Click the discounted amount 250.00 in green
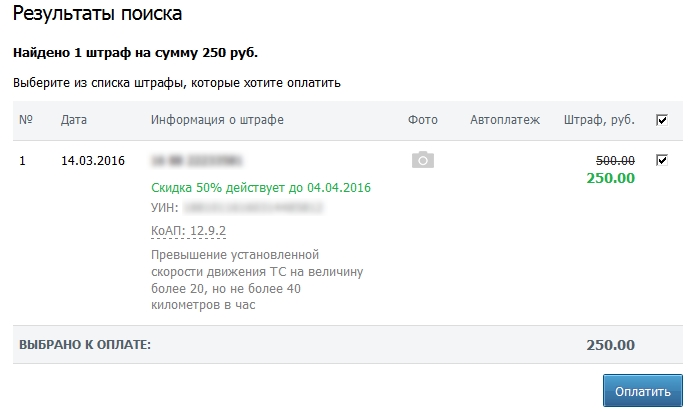Screen dimensions: 690x414 tap(610, 178)
